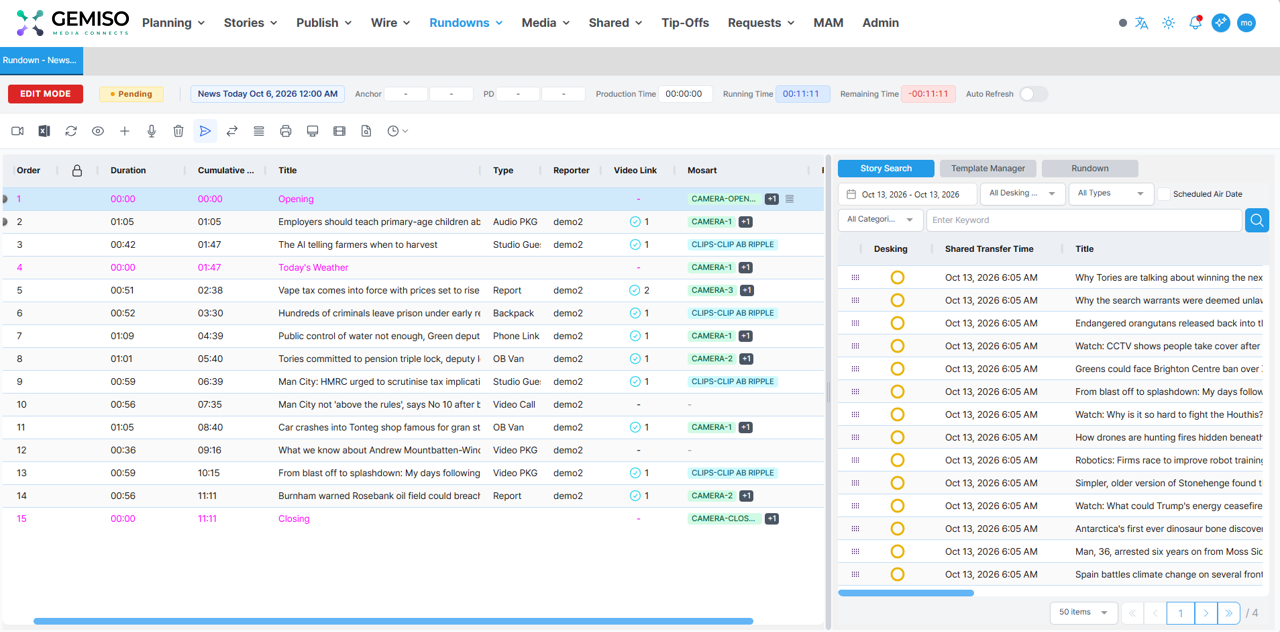
Task: Click the eye preview toolbar icon
Action: (98, 131)
